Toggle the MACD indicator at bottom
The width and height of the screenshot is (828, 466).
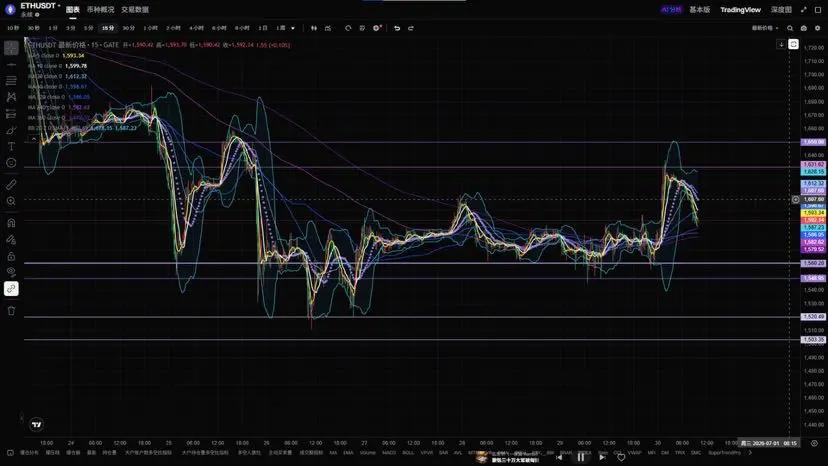(x=389, y=452)
